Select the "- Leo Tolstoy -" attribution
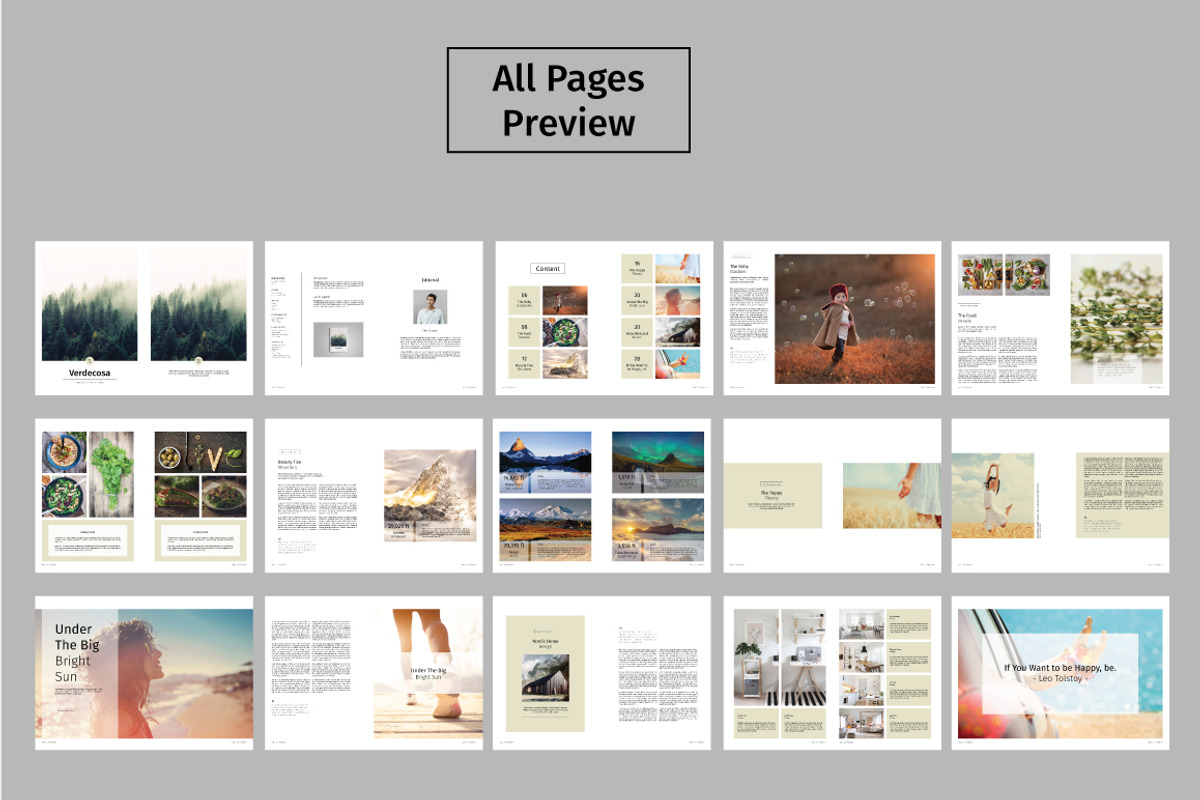Viewport: 1200px width, 800px height. 1060,680
